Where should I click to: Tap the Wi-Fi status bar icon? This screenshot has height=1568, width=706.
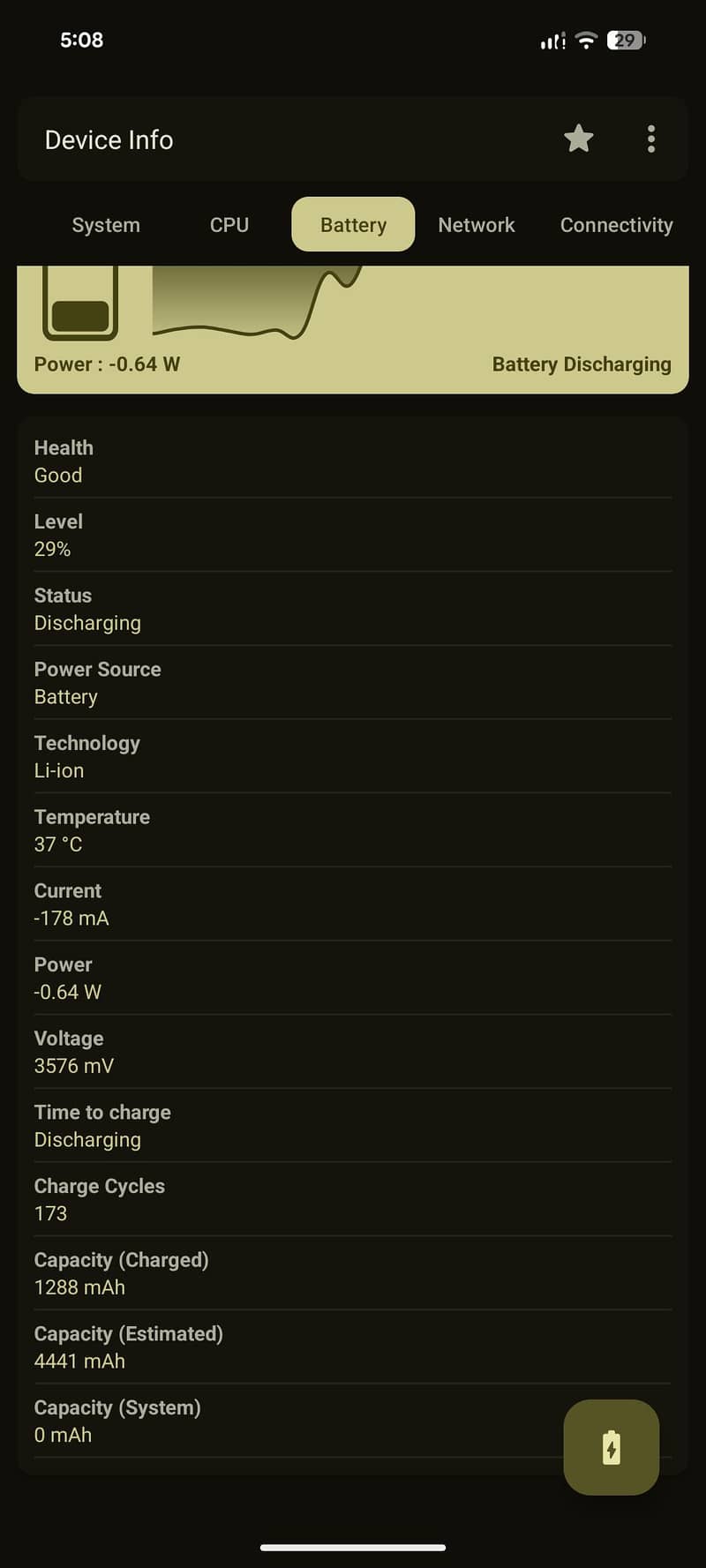tap(586, 40)
